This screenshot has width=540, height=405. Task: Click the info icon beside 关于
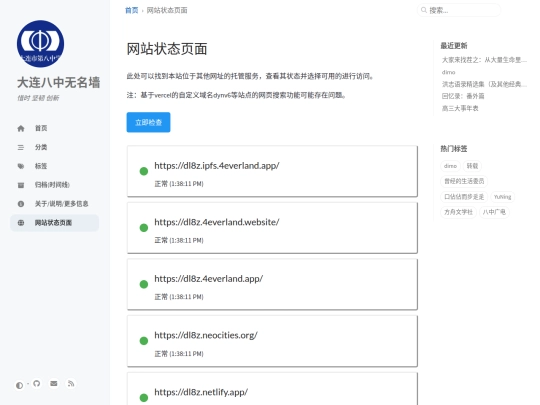[x=21, y=204]
